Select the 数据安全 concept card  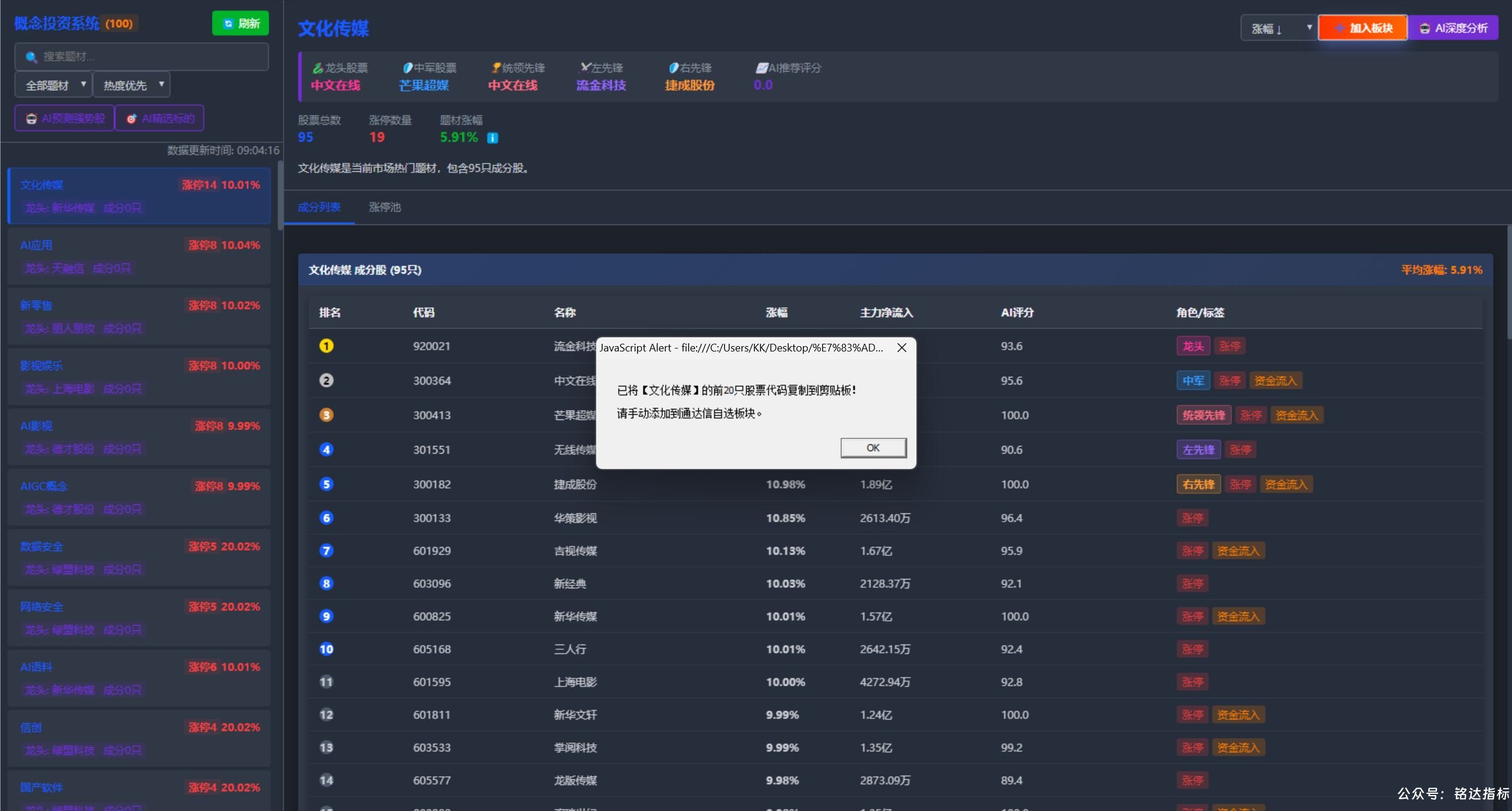click(x=139, y=558)
